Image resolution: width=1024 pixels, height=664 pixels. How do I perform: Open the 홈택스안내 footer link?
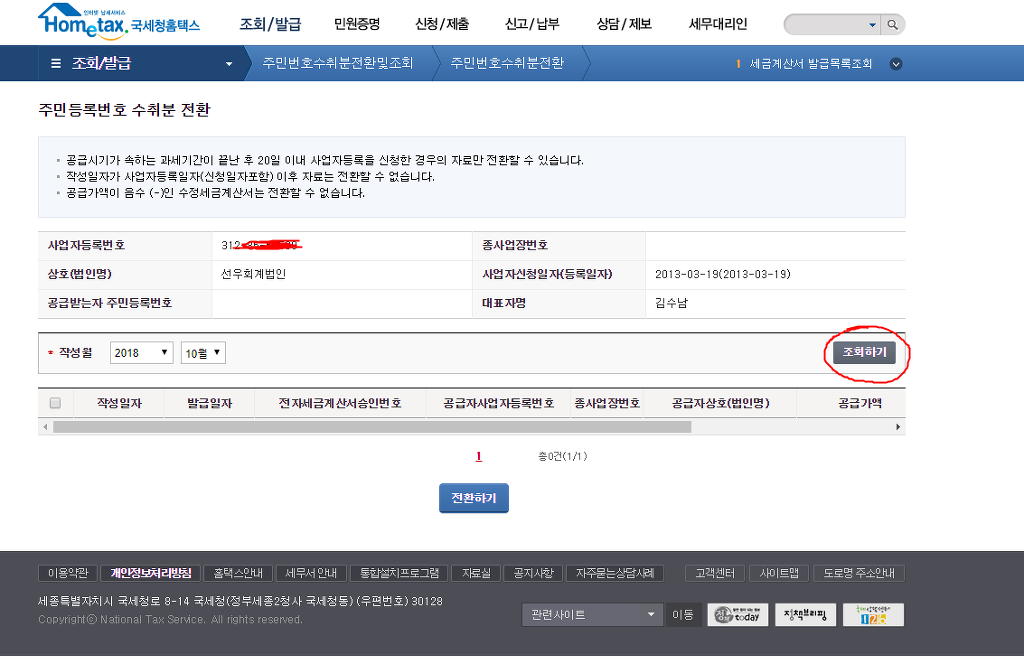(238, 573)
